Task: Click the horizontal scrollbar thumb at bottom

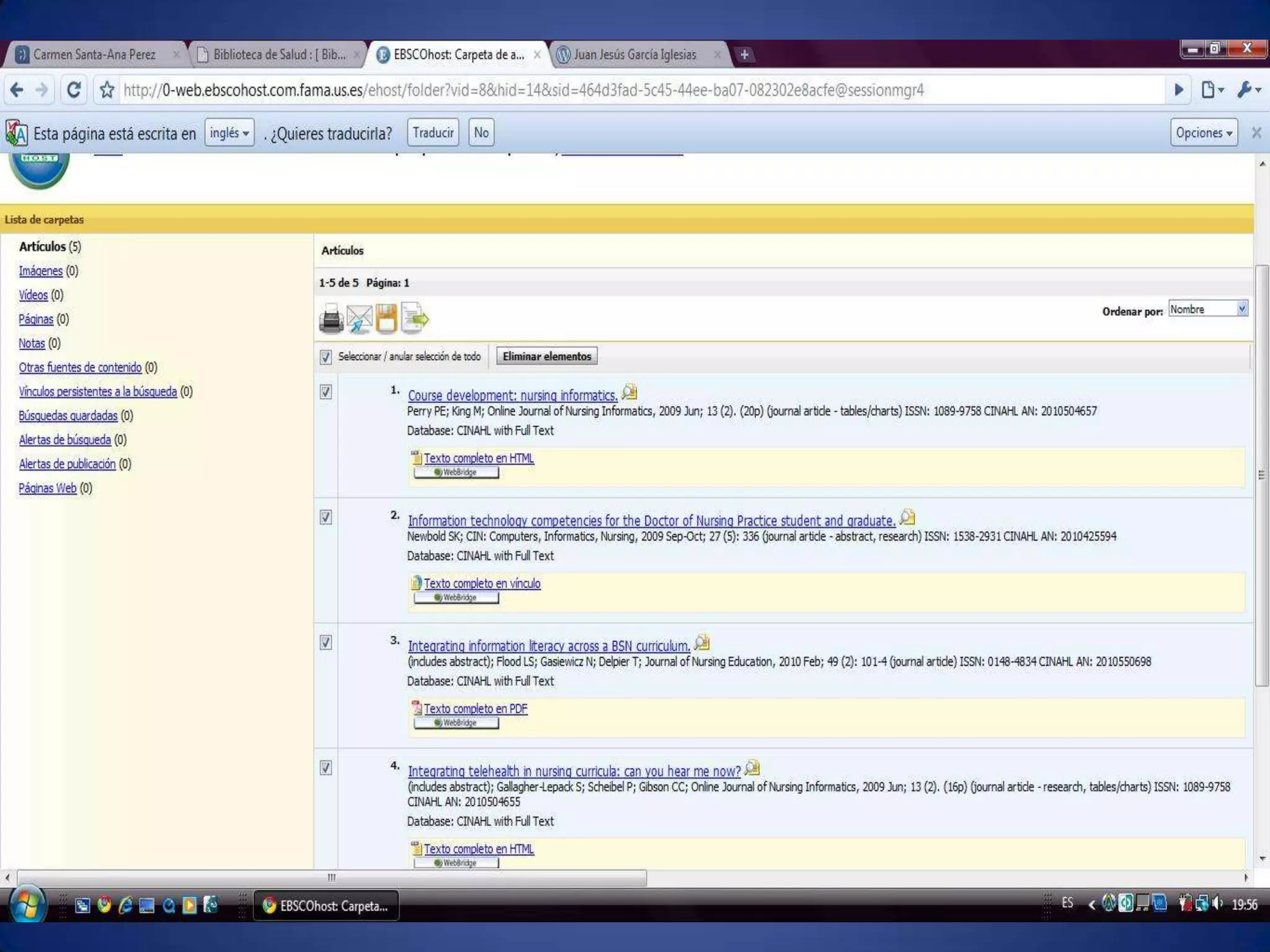Action: pyautogui.click(x=332, y=878)
